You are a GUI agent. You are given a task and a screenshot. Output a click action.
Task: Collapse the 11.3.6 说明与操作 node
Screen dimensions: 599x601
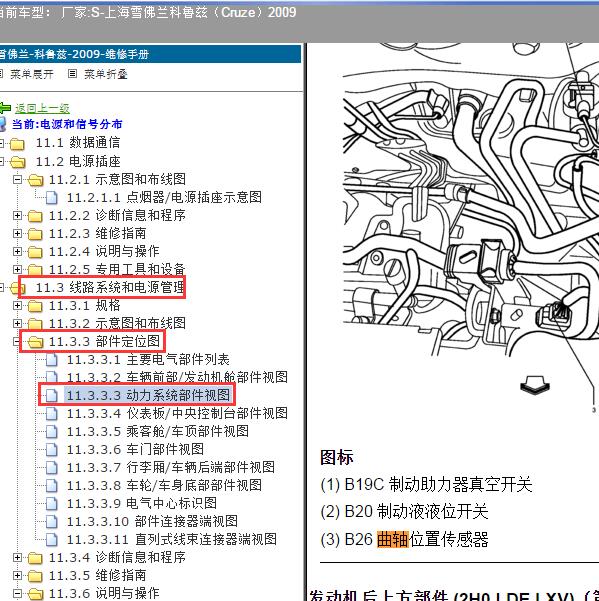[17, 593]
